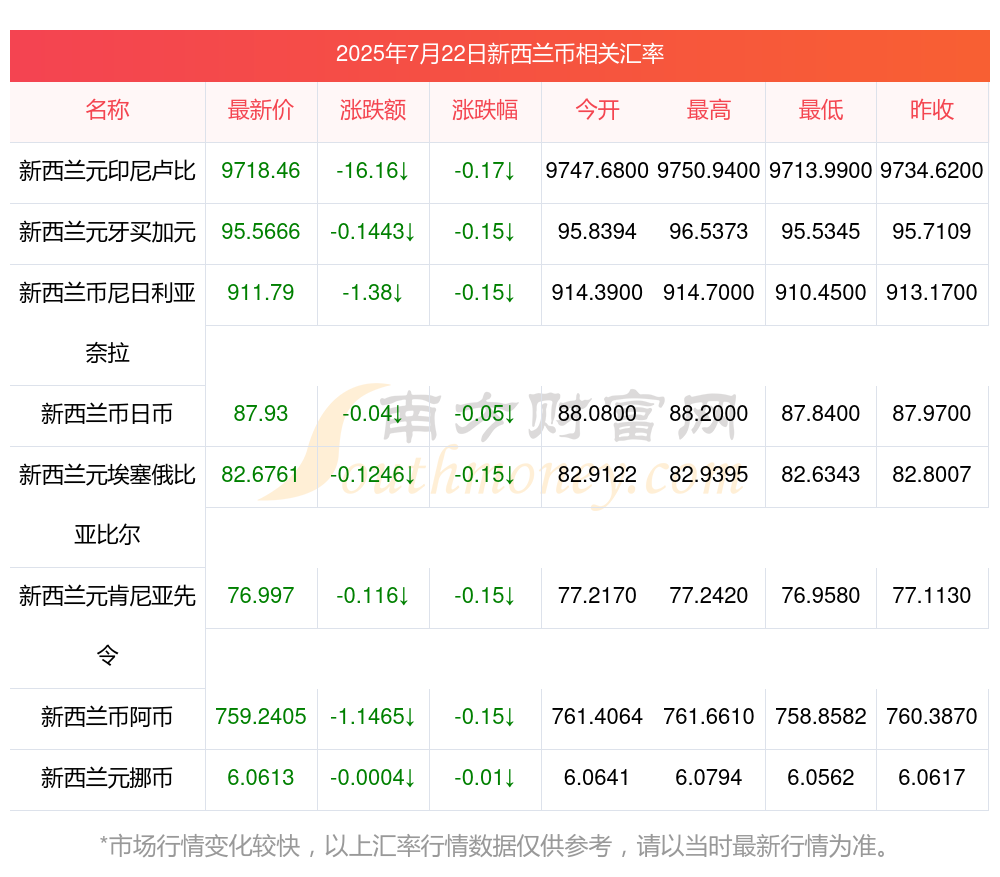Click the latest price 95.5666
This screenshot has height=877, width=1000.
click(261, 232)
